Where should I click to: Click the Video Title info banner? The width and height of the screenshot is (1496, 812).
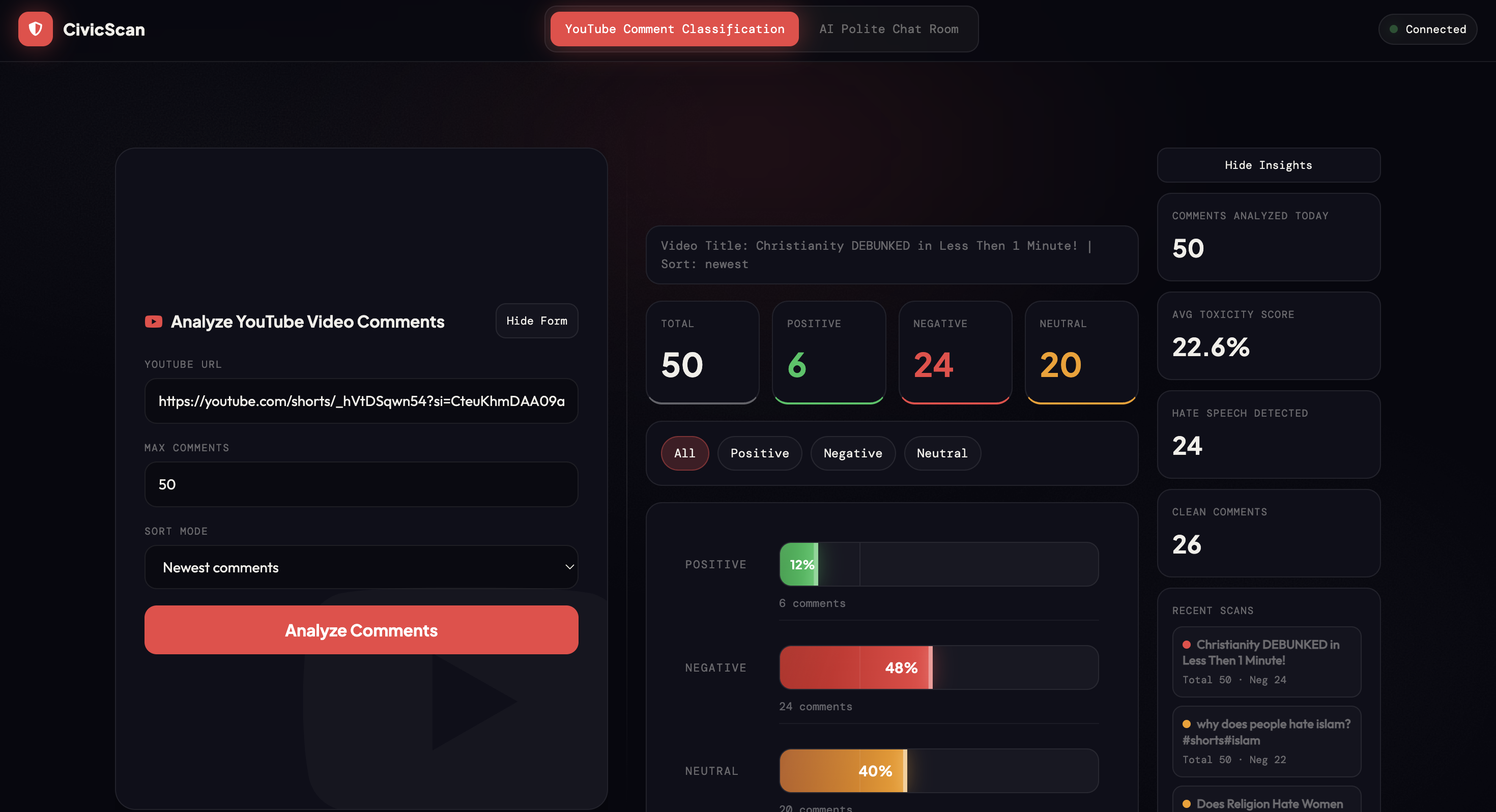pos(892,255)
